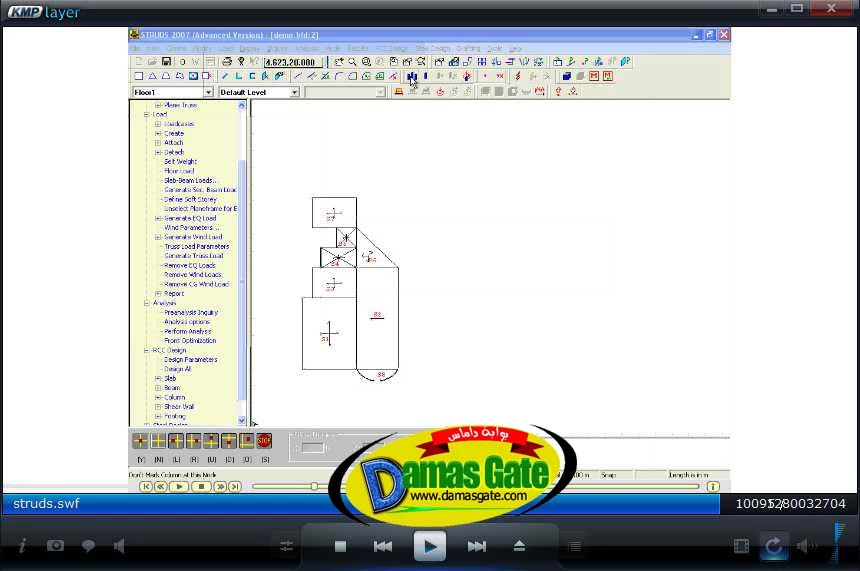Click the embedded Flash play button
The image size is (860, 571).
pyautogui.click(x=179, y=487)
